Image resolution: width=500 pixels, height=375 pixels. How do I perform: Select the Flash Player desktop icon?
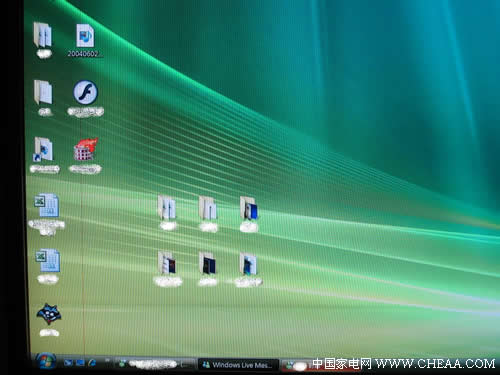[x=85, y=92]
